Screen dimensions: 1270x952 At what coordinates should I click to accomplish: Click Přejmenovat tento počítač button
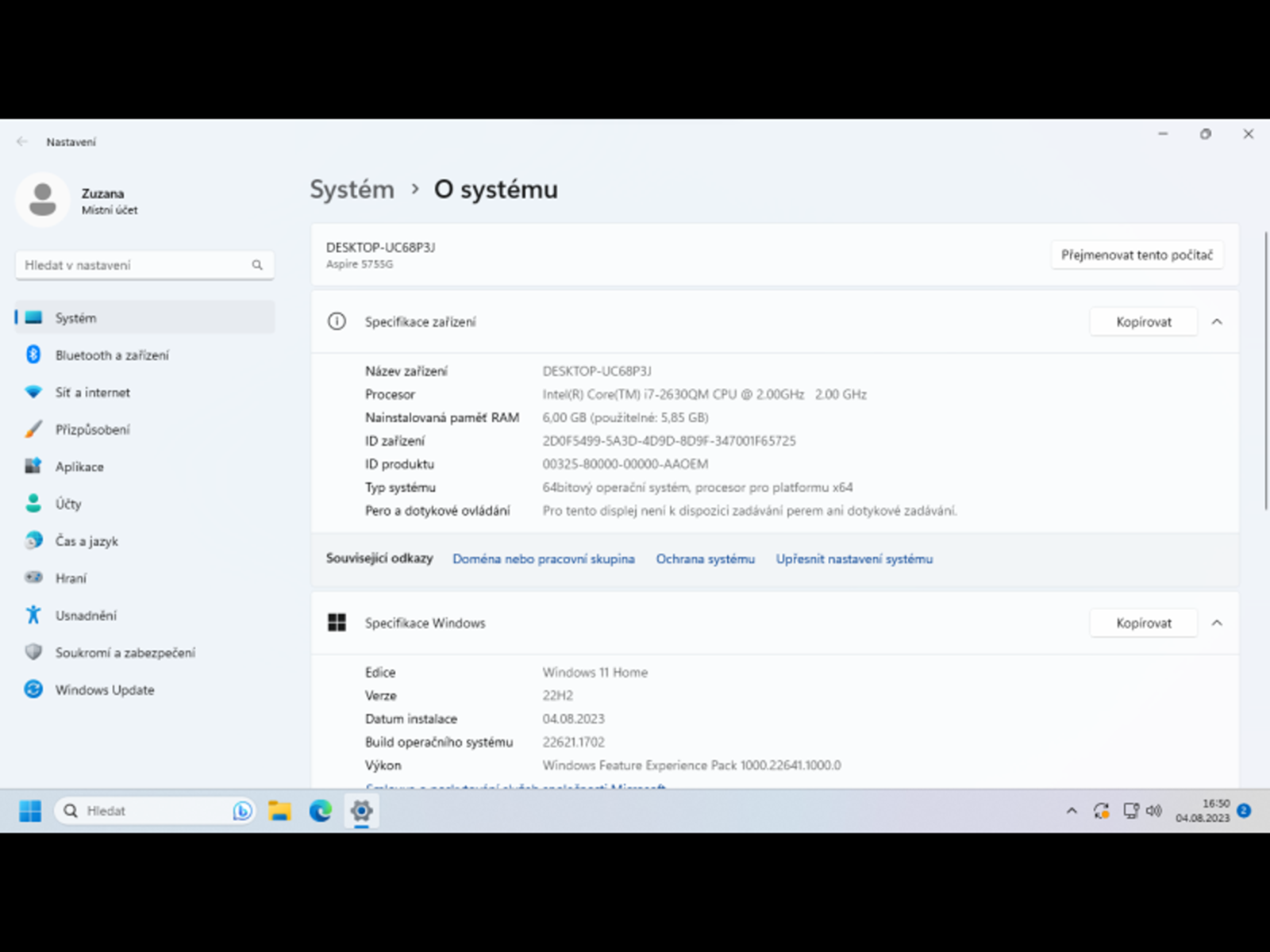1136,255
